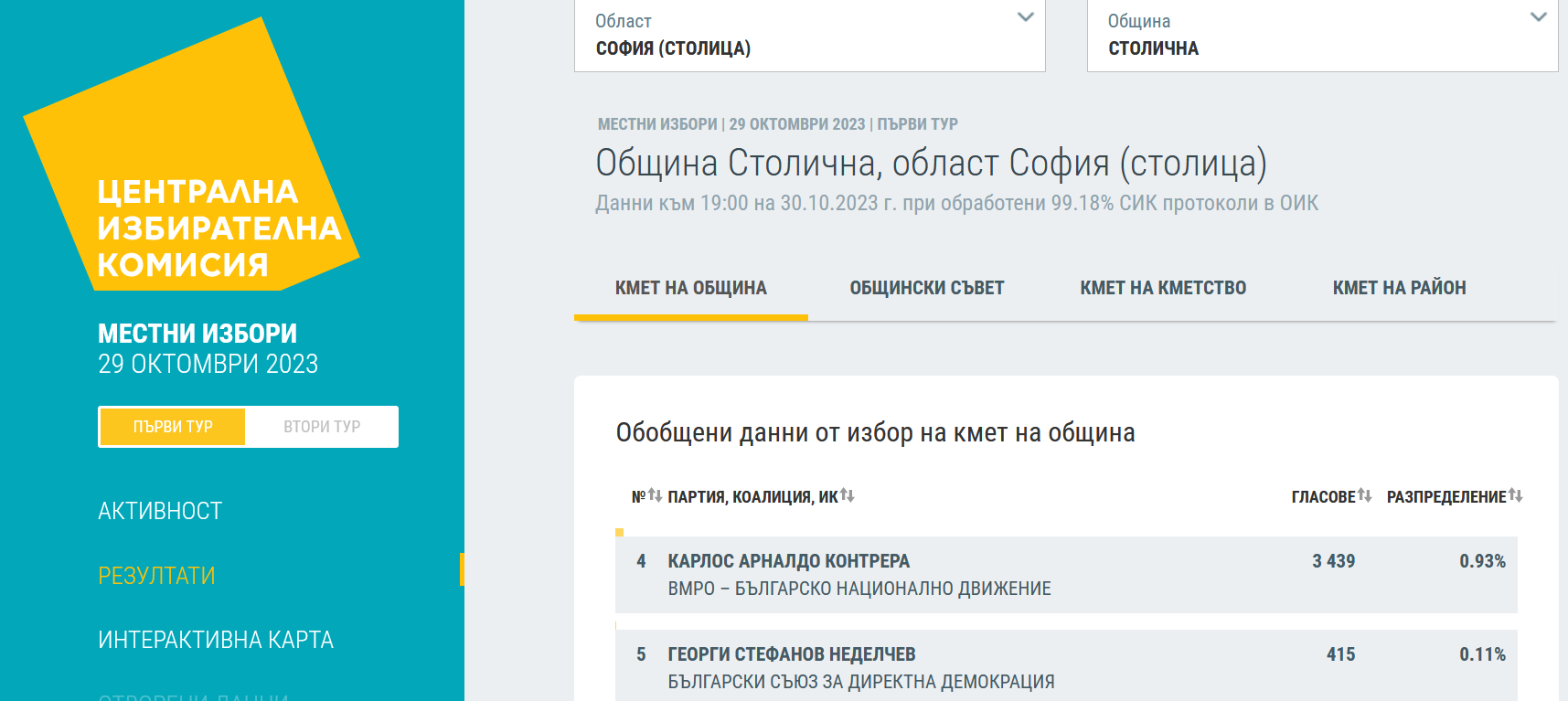
Task: Sort by Гласове column arrows
Action: (x=1364, y=495)
